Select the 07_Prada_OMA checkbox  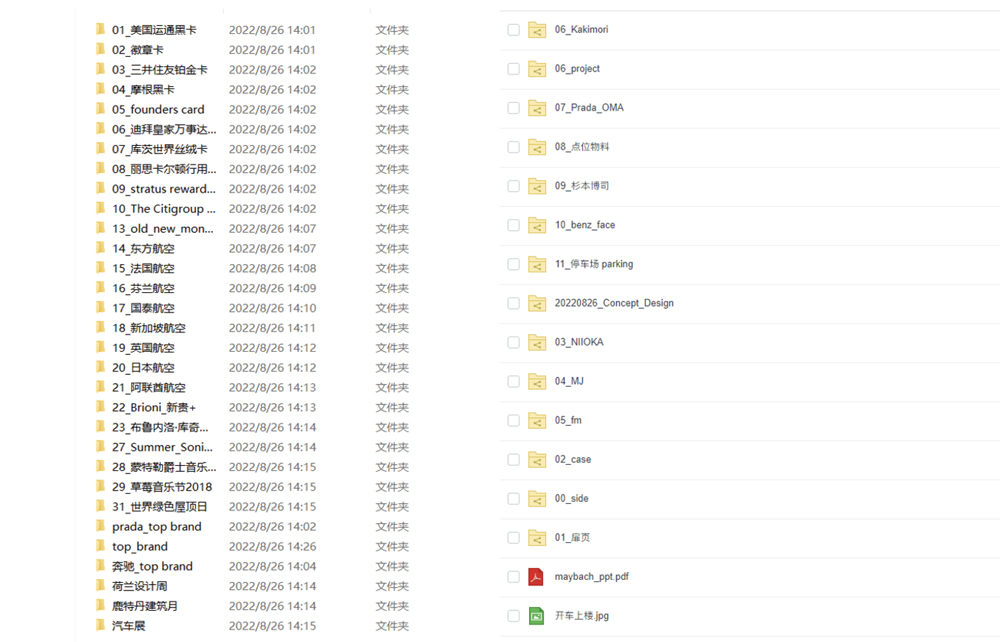(x=513, y=108)
